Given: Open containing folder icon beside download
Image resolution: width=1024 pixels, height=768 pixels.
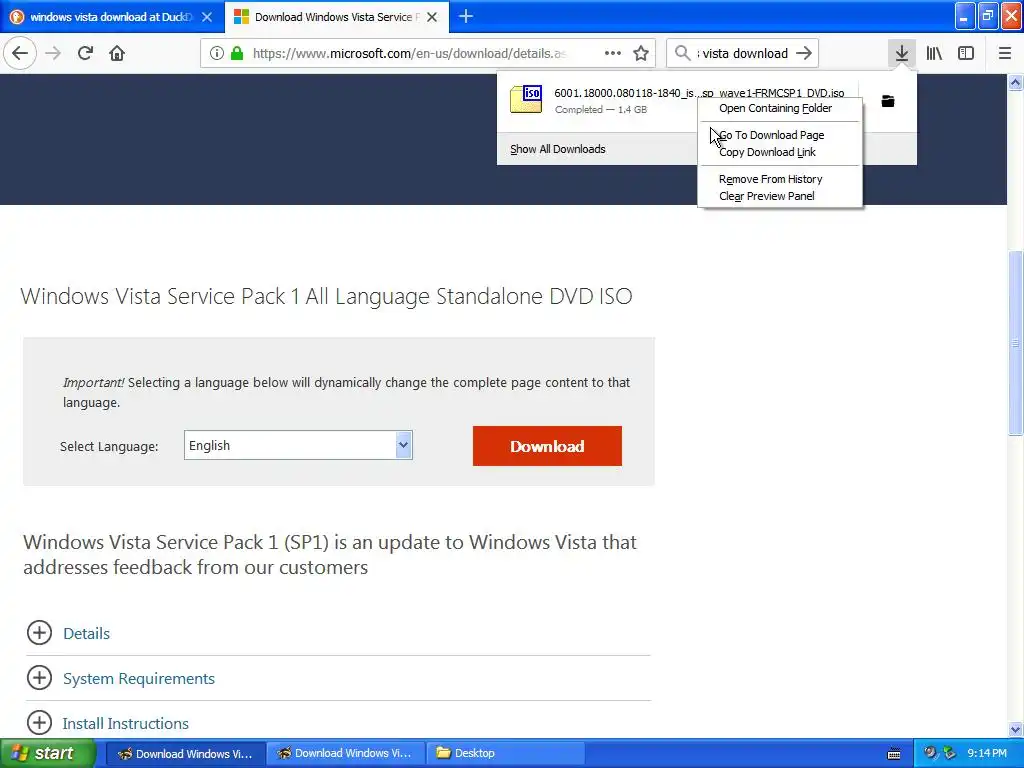Looking at the screenshot, I should (x=888, y=101).
